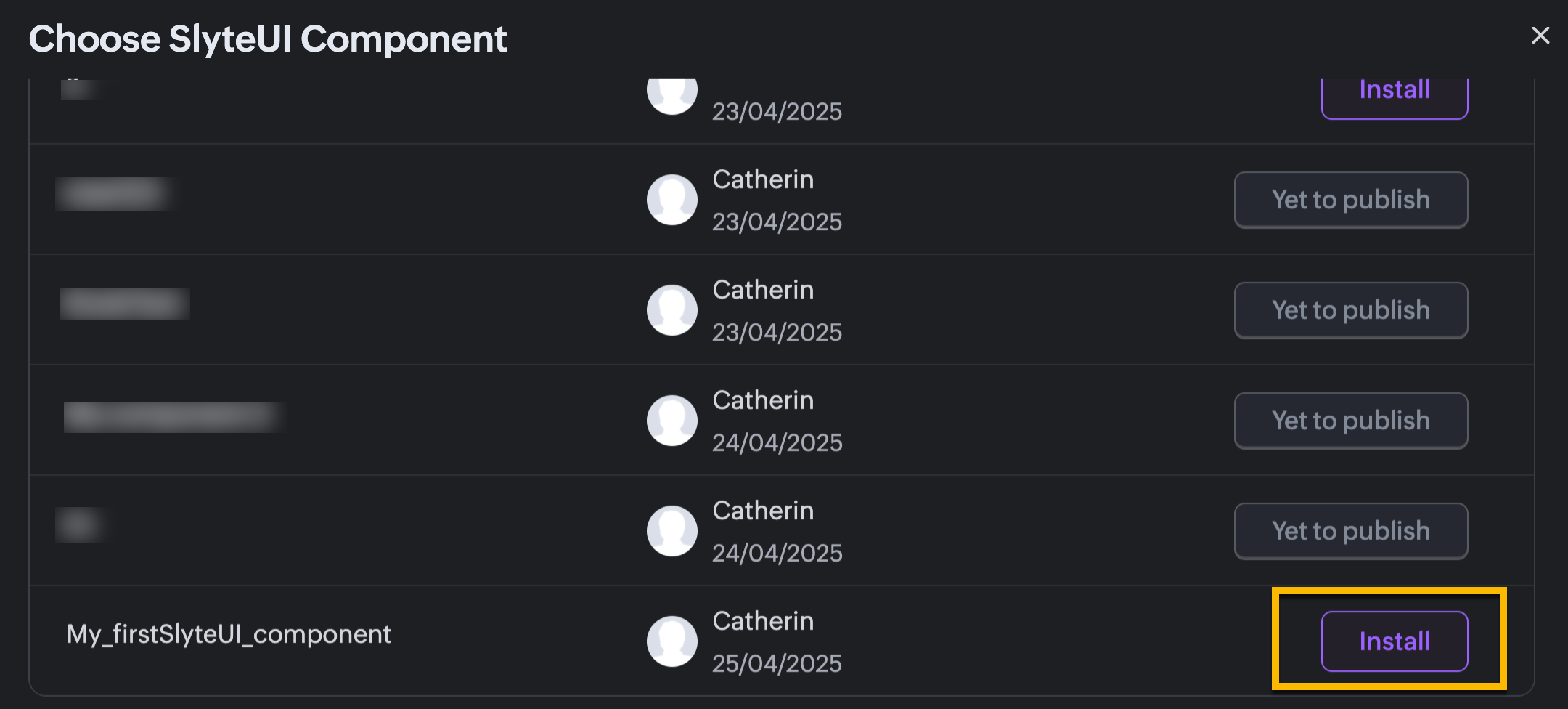The height and width of the screenshot is (709, 1568).
Task: Click the date in the cut-off top row
Action: (x=777, y=111)
